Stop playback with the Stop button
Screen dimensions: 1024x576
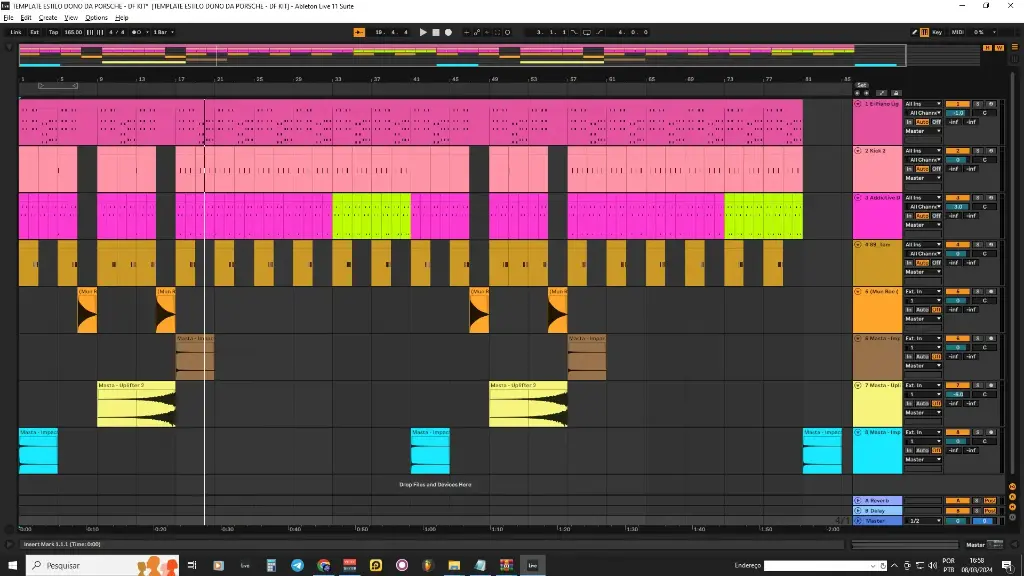[436, 32]
